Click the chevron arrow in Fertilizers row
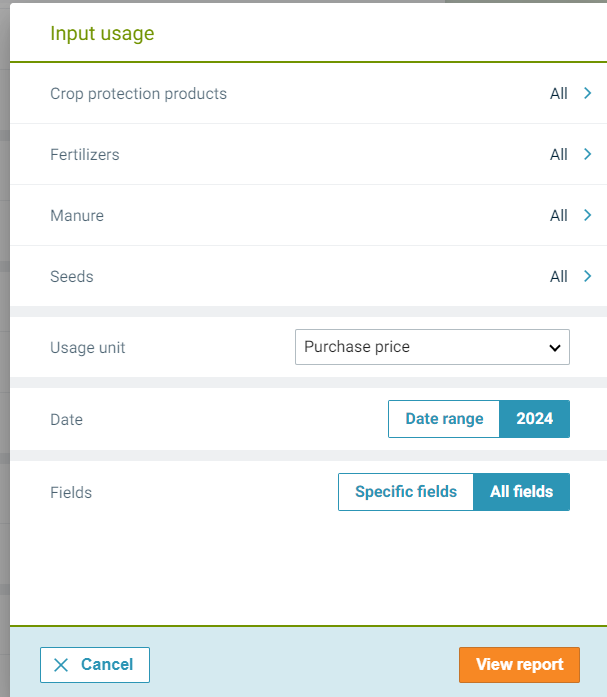The height and width of the screenshot is (697, 607). coord(588,155)
